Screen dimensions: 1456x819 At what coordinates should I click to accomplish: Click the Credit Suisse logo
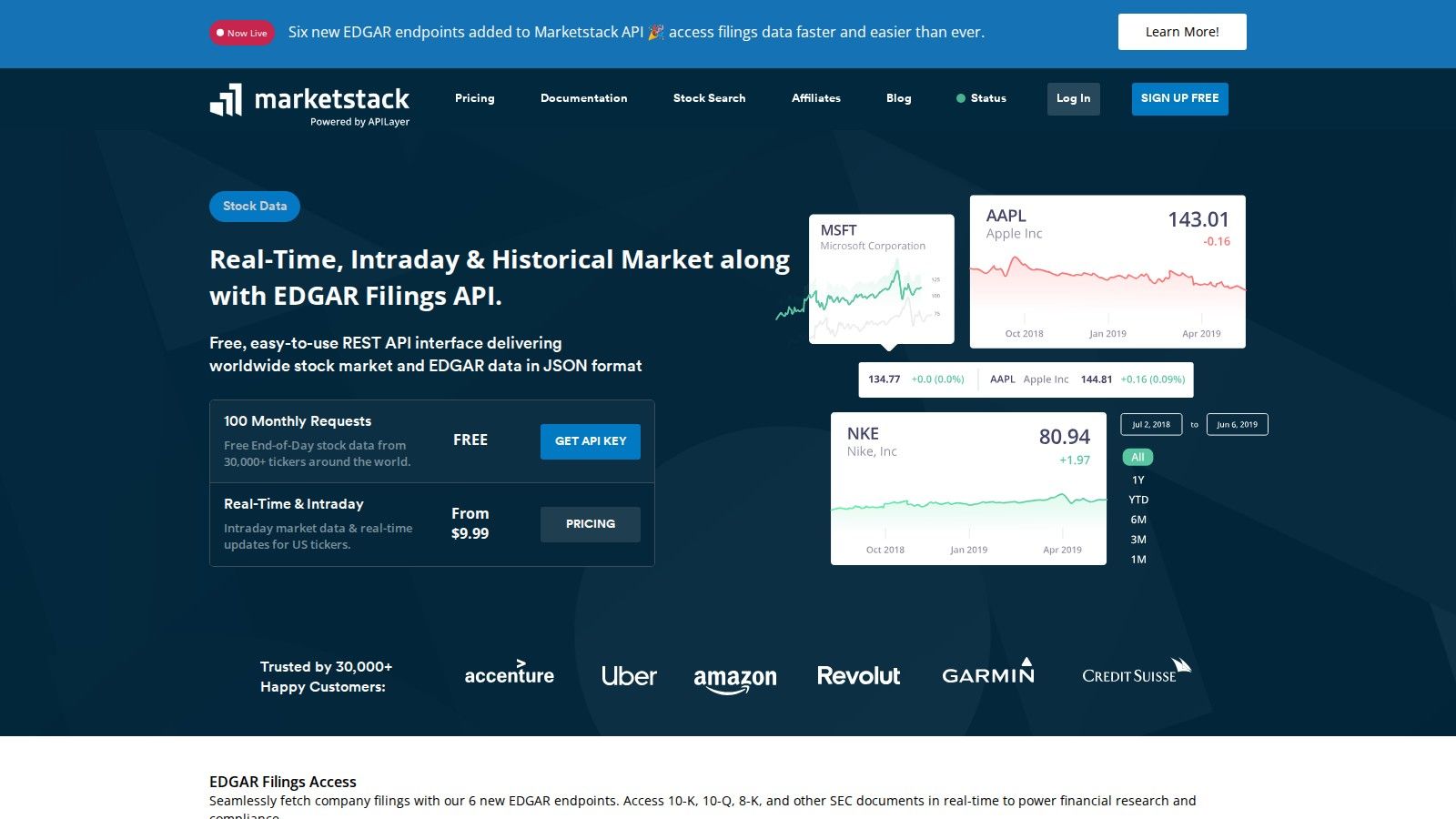point(1137,671)
